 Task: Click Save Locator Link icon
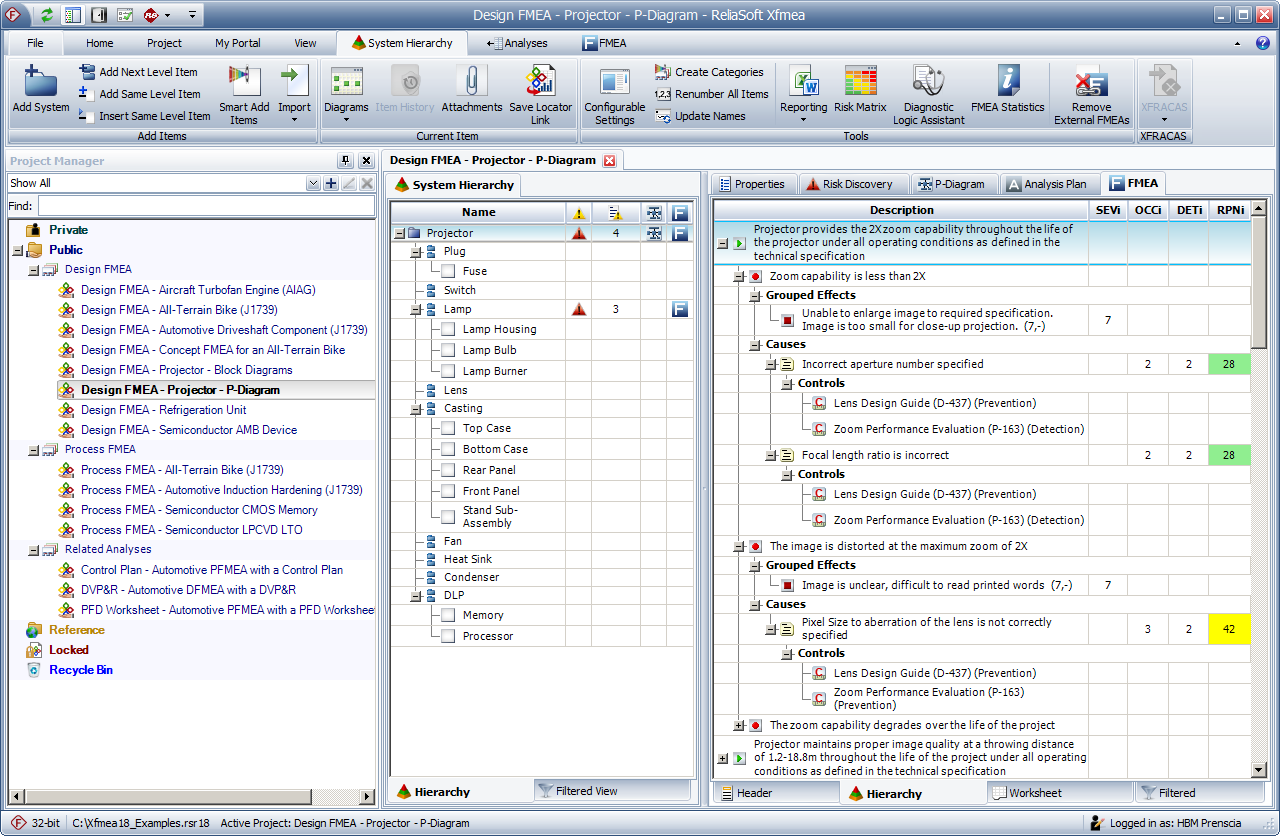tap(540, 82)
